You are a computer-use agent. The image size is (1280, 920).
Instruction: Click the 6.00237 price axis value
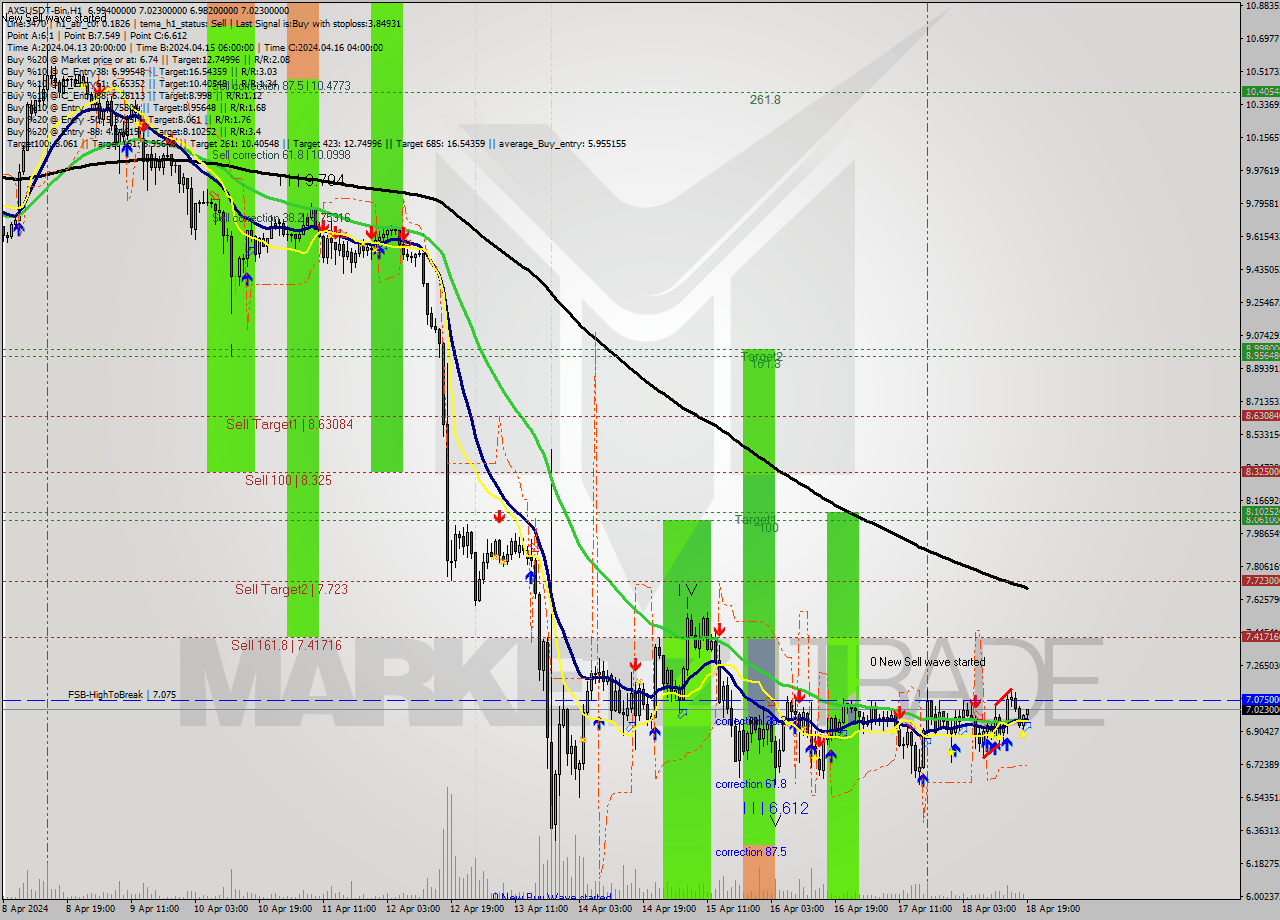point(1262,896)
